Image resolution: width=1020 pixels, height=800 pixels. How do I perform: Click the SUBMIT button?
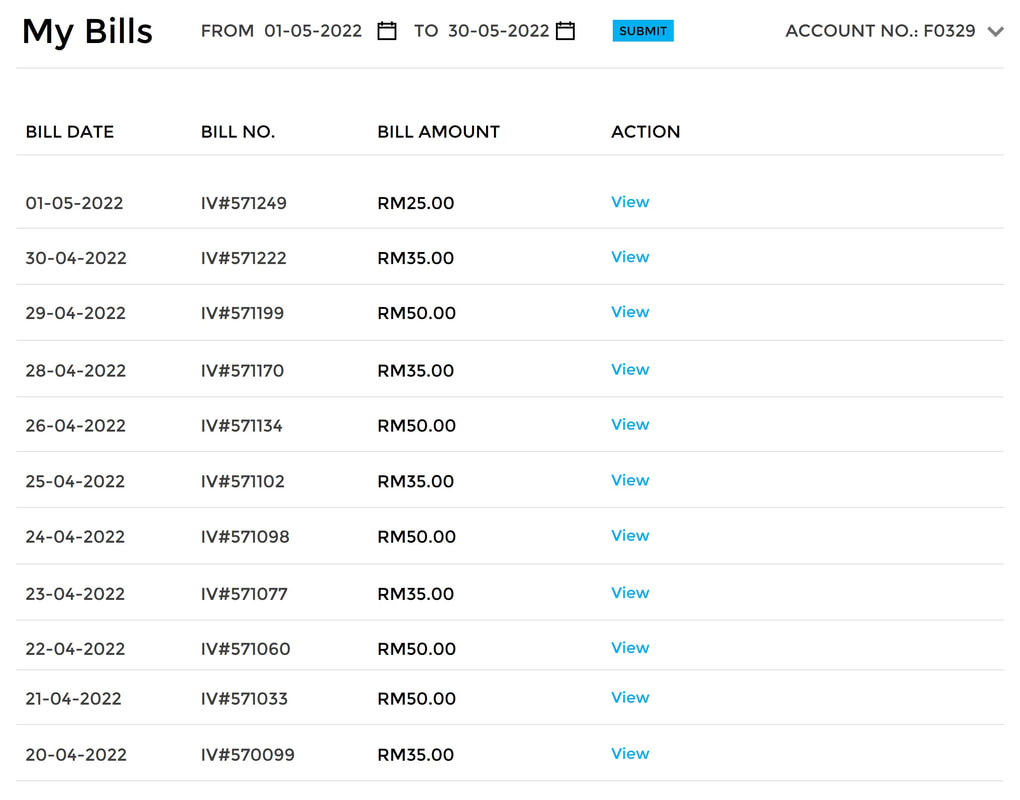(x=643, y=31)
